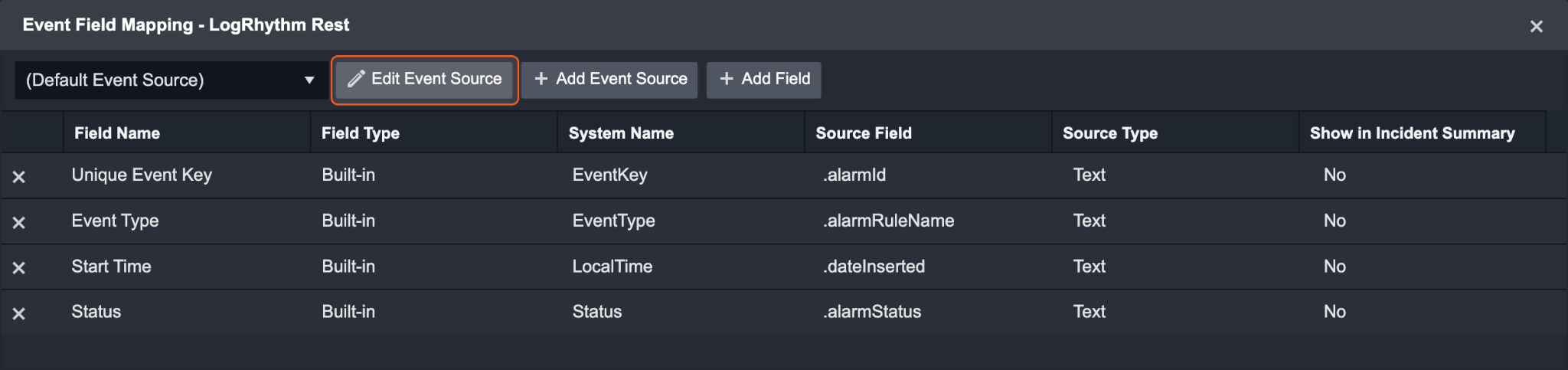This screenshot has height=370, width=1568.
Task: Remove the Status field mapping
Action: [x=19, y=314]
